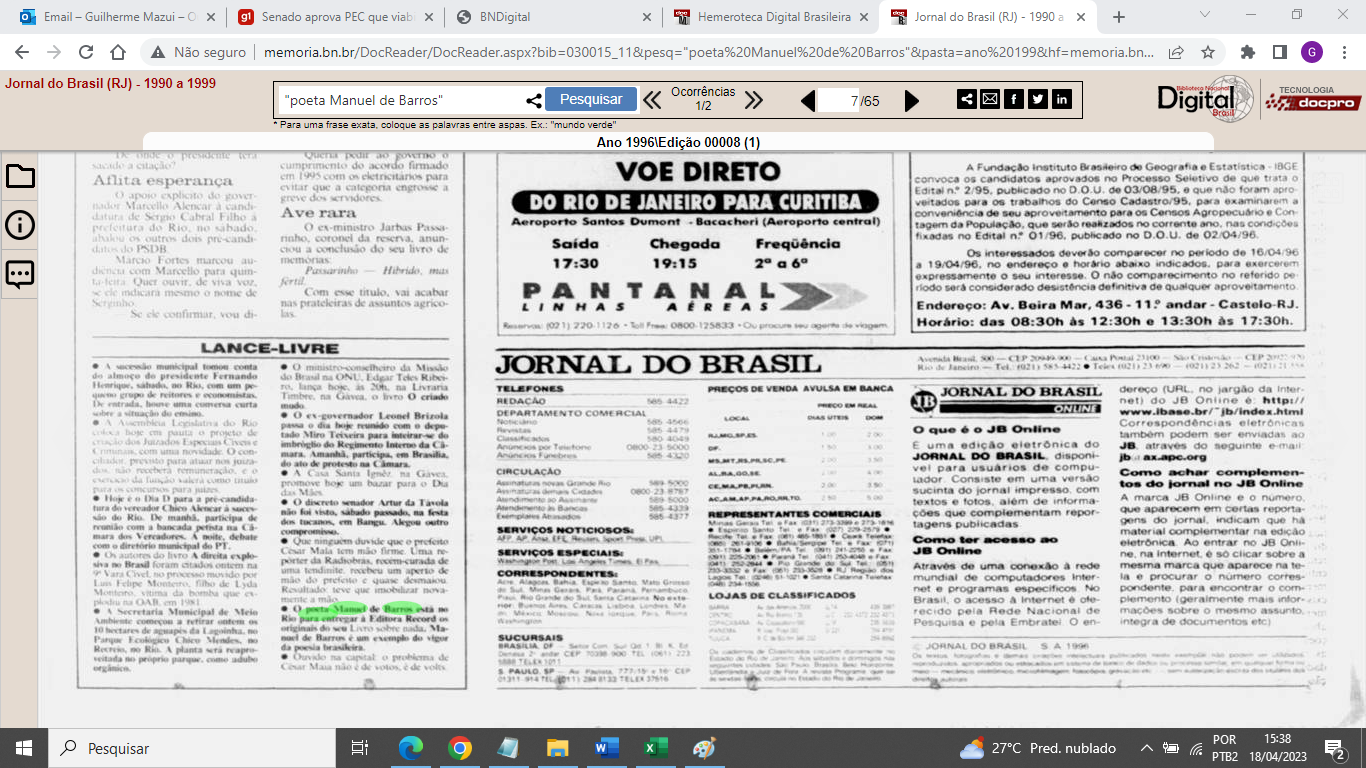Viewport: 1366px width, 768px height.
Task: Click the Pantanal Linhas Aéreas advertisement
Action: click(x=699, y=244)
